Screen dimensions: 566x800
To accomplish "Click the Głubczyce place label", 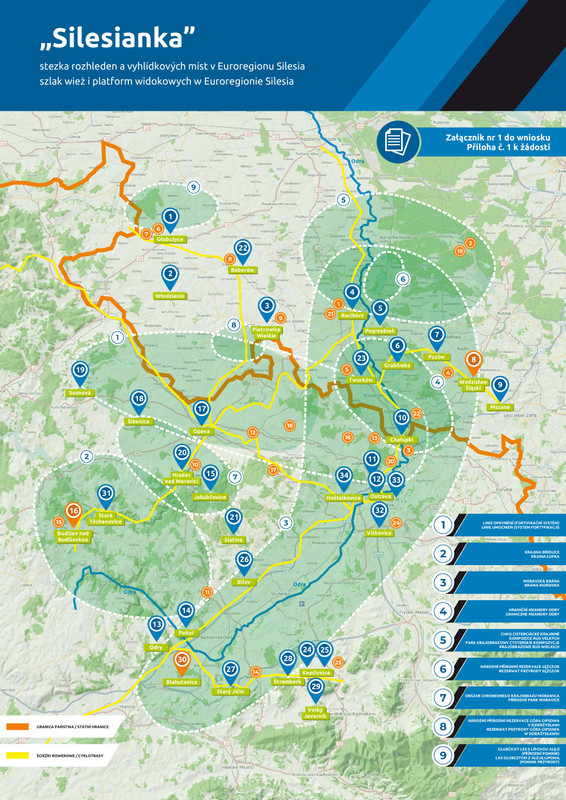I will coord(170,239).
